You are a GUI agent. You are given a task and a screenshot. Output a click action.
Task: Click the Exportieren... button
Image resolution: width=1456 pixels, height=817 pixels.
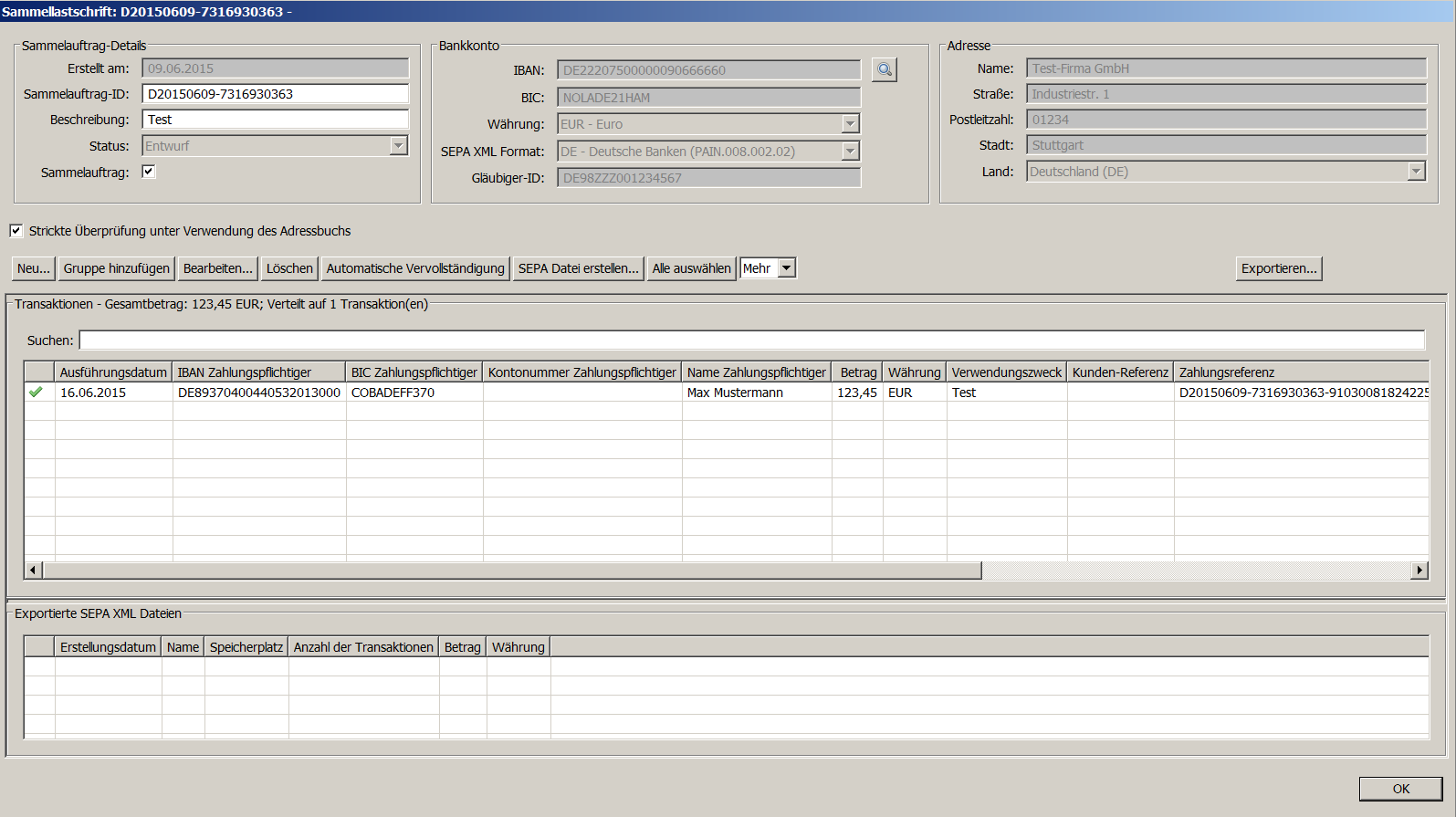(1279, 268)
